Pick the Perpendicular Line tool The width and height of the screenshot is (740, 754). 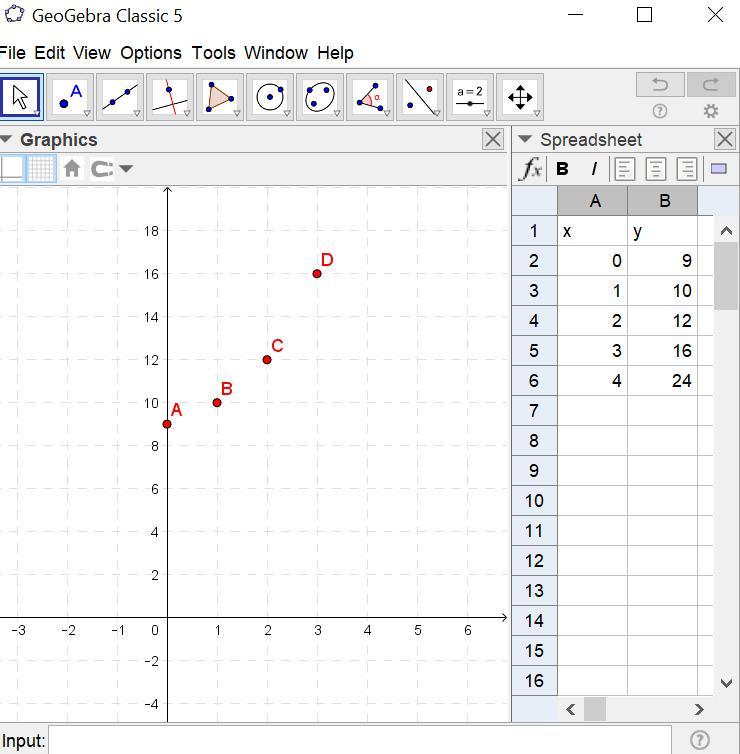(x=170, y=97)
